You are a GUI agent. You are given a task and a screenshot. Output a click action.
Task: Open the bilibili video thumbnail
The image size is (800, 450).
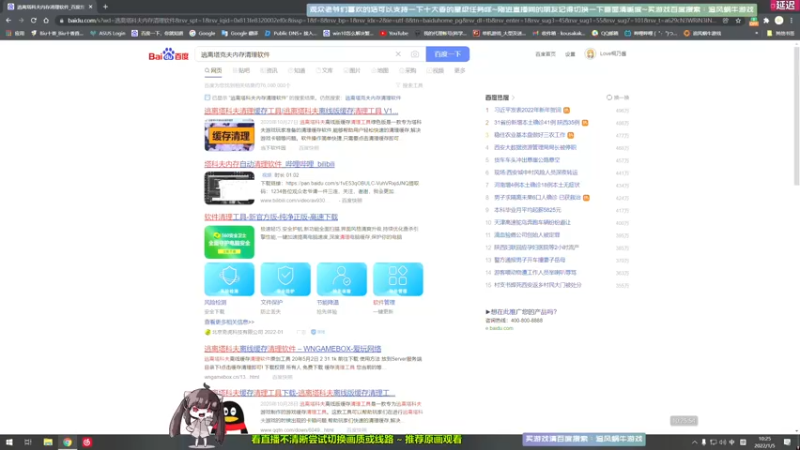[229, 188]
